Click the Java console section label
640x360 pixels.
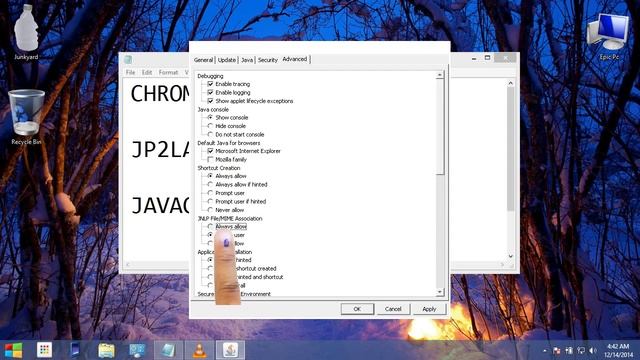(213, 109)
